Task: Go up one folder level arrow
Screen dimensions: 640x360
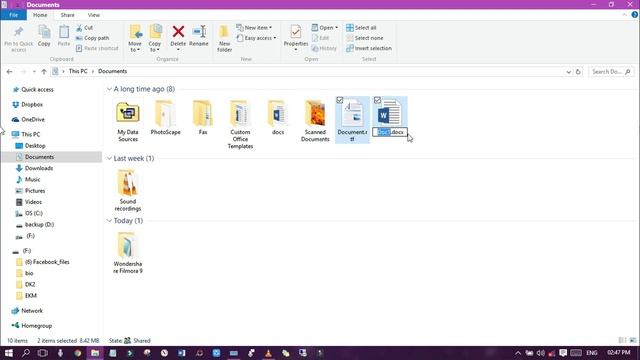Action: (x=44, y=71)
